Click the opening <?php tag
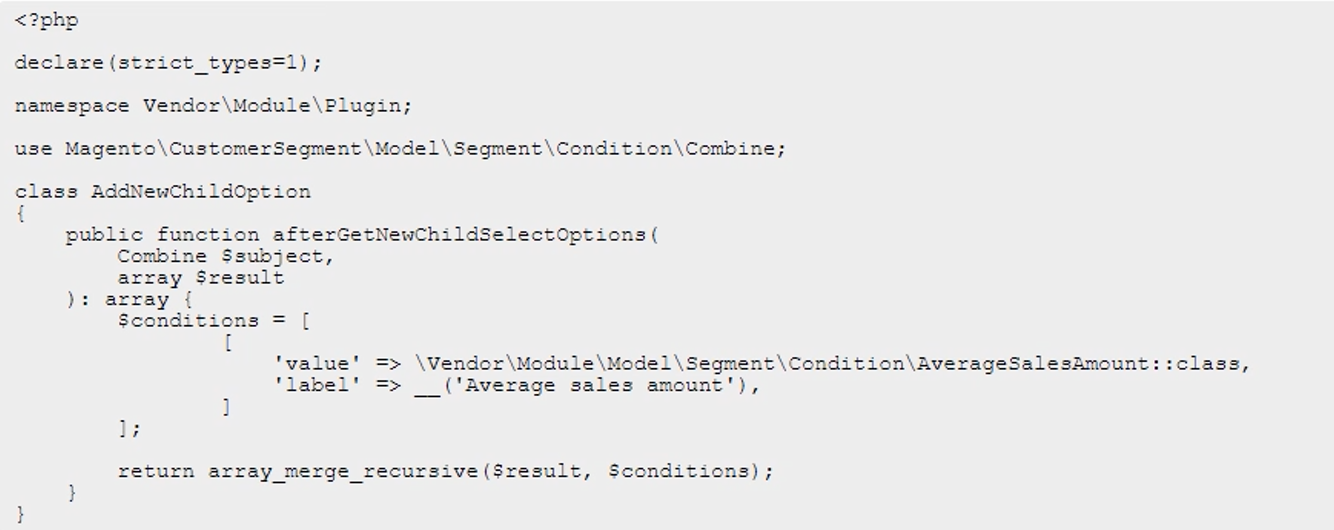1334x530 pixels. [x=46, y=21]
